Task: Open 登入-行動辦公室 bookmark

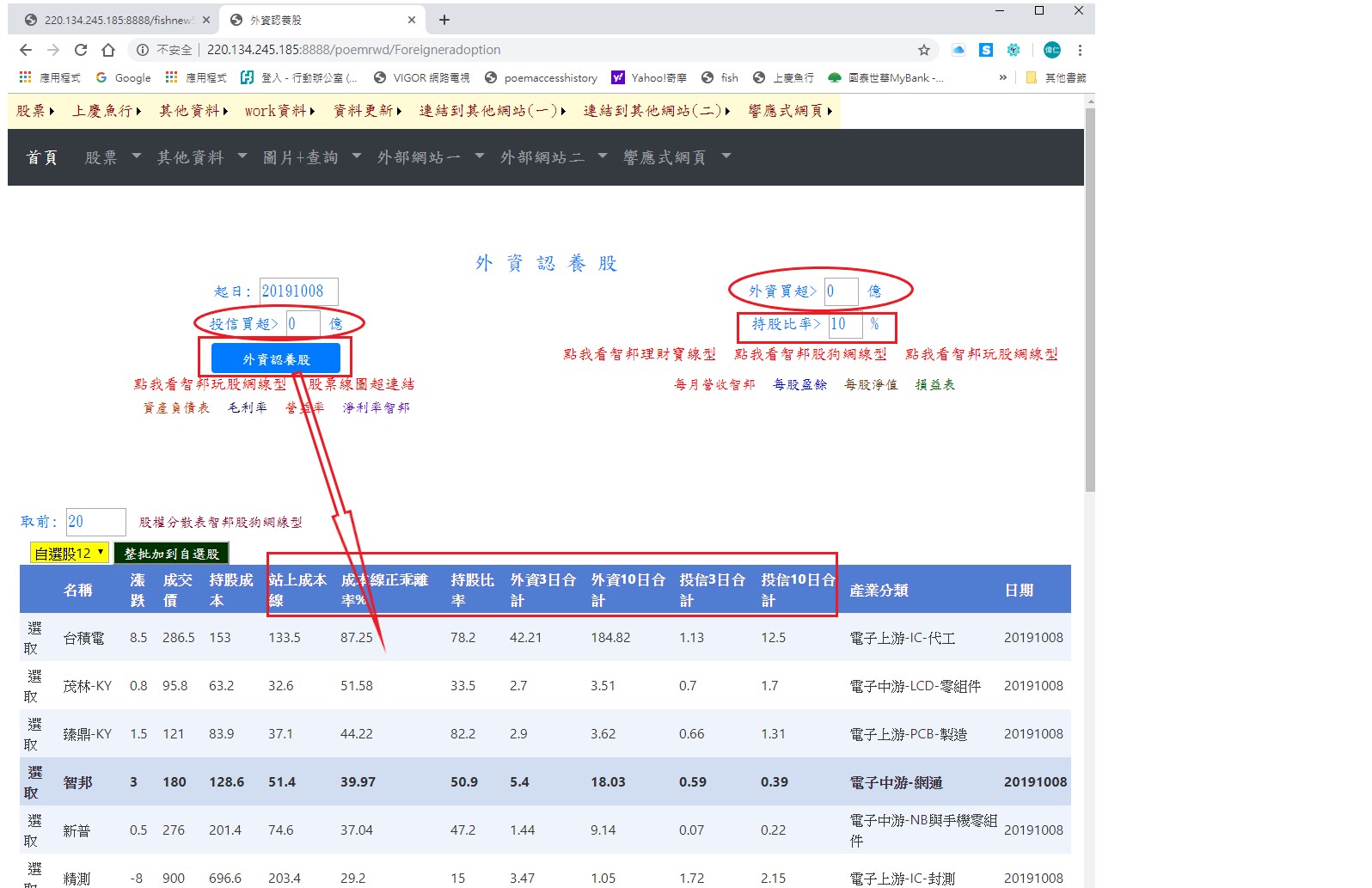Action: coord(299,77)
